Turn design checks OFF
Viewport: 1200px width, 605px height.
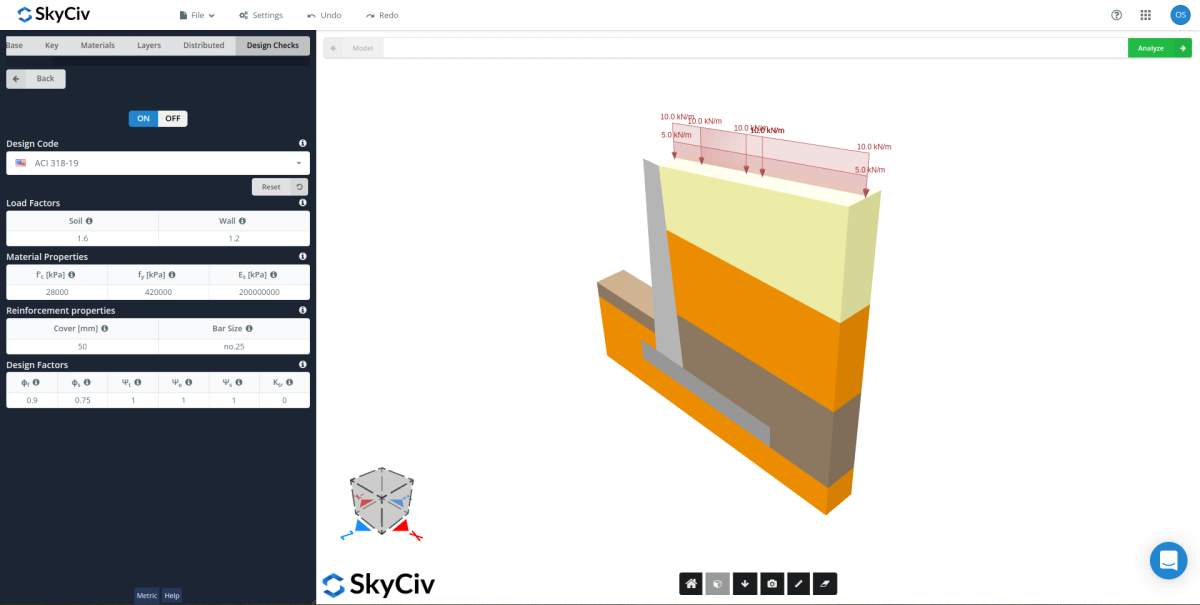pyautogui.click(x=171, y=118)
